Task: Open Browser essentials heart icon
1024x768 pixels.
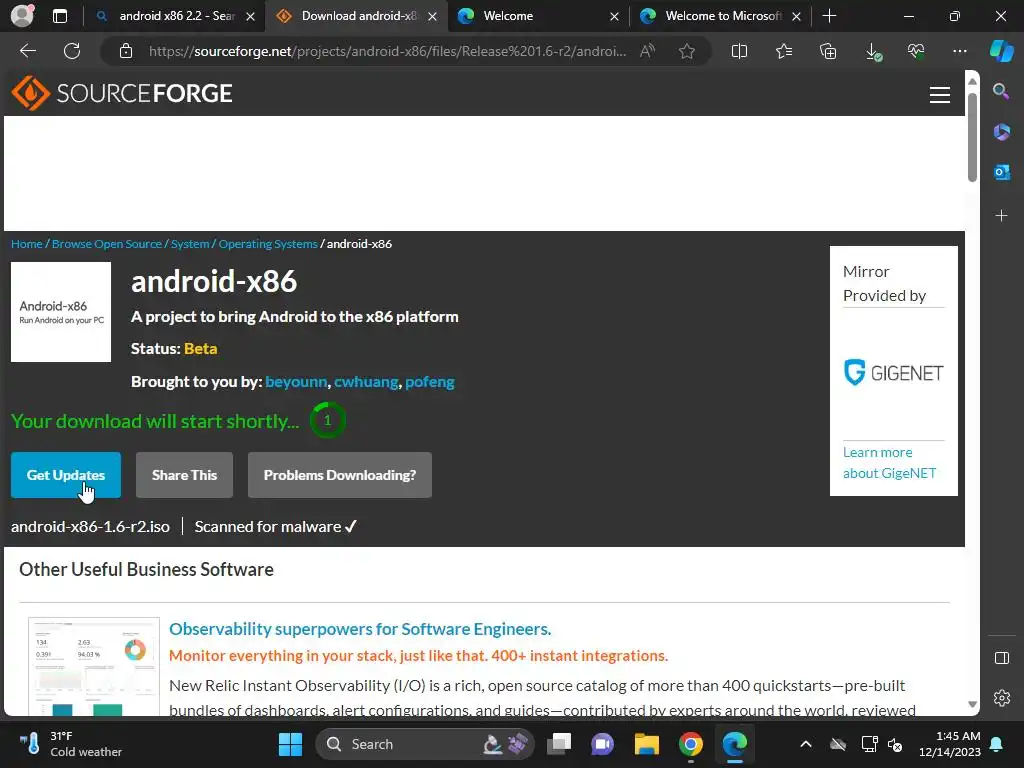Action: [916, 51]
